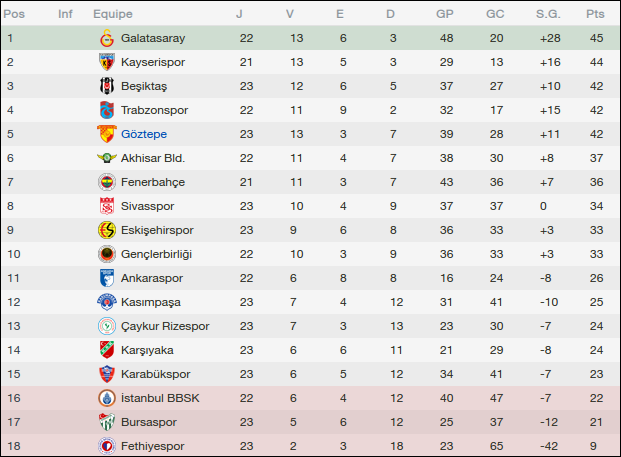Image resolution: width=621 pixels, height=457 pixels.
Task: Sort by S.G. goal difference header
Action: (x=547, y=14)
